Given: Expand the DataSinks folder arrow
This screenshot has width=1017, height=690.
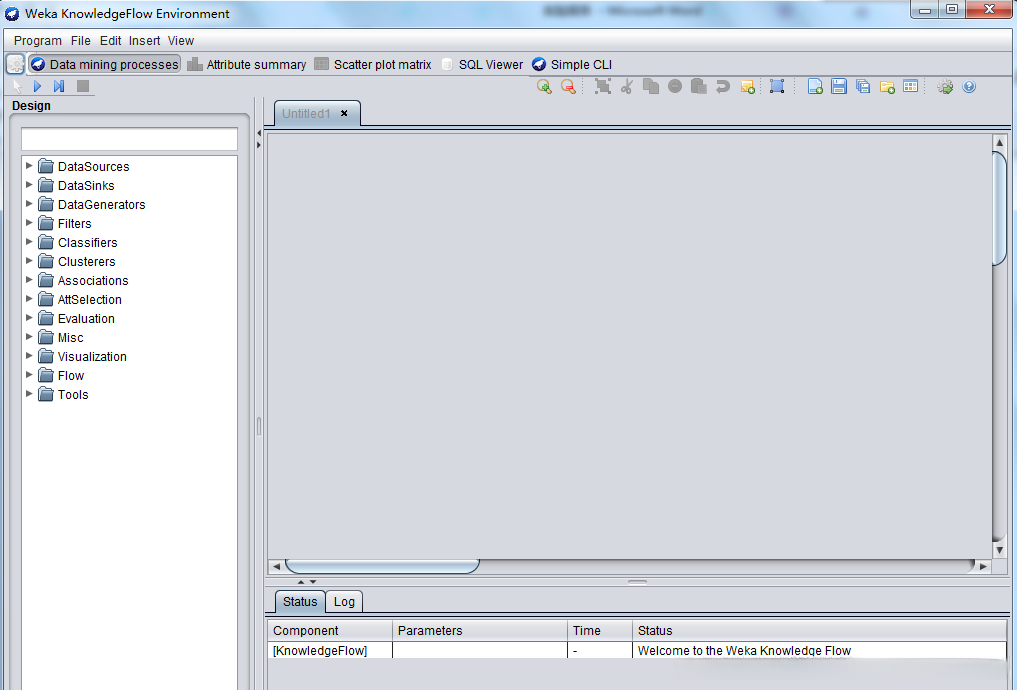Looking at the screenshot, I should [29, 185].
